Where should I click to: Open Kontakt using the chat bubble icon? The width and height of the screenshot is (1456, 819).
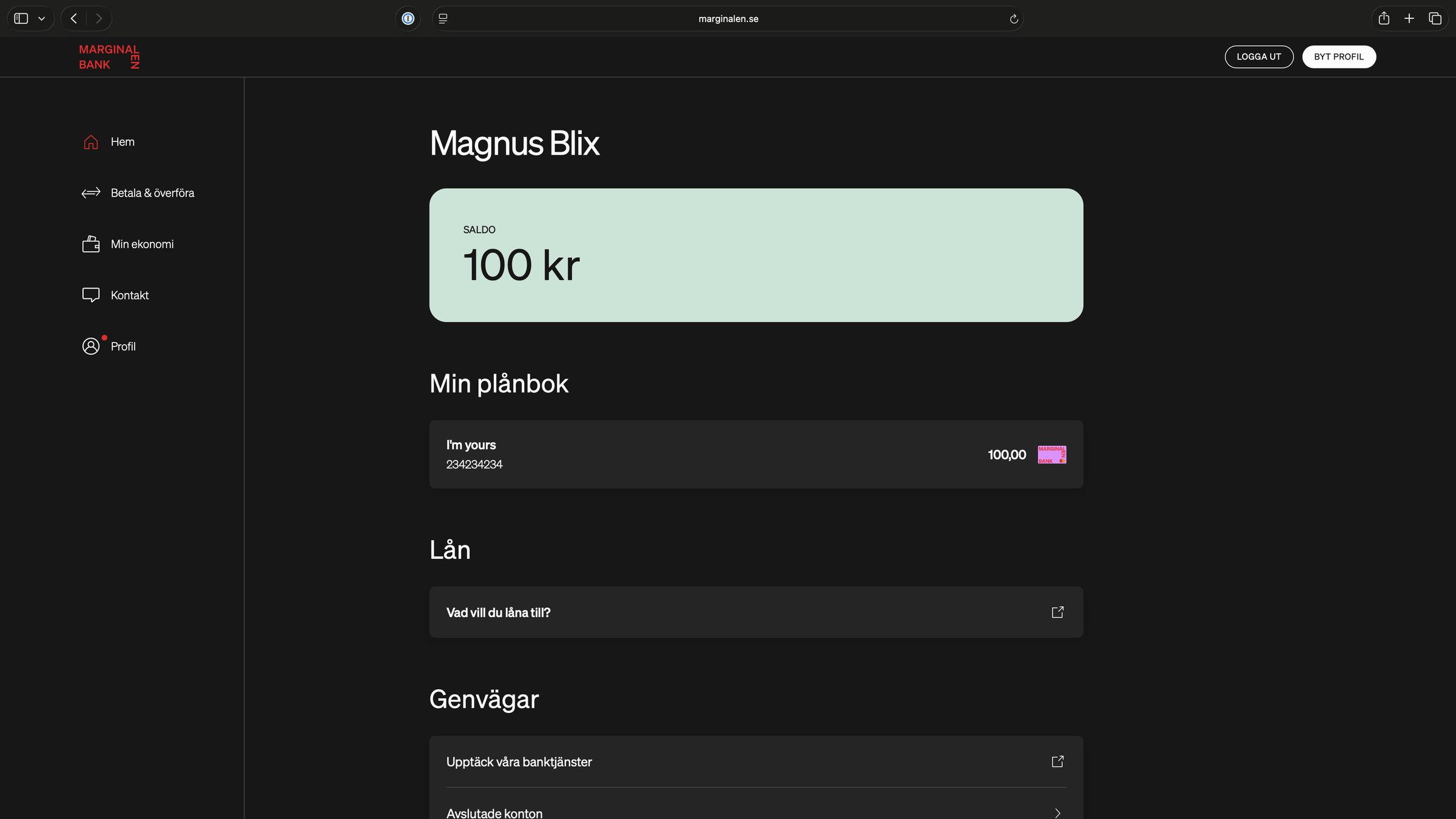click(x=90, y=295)
